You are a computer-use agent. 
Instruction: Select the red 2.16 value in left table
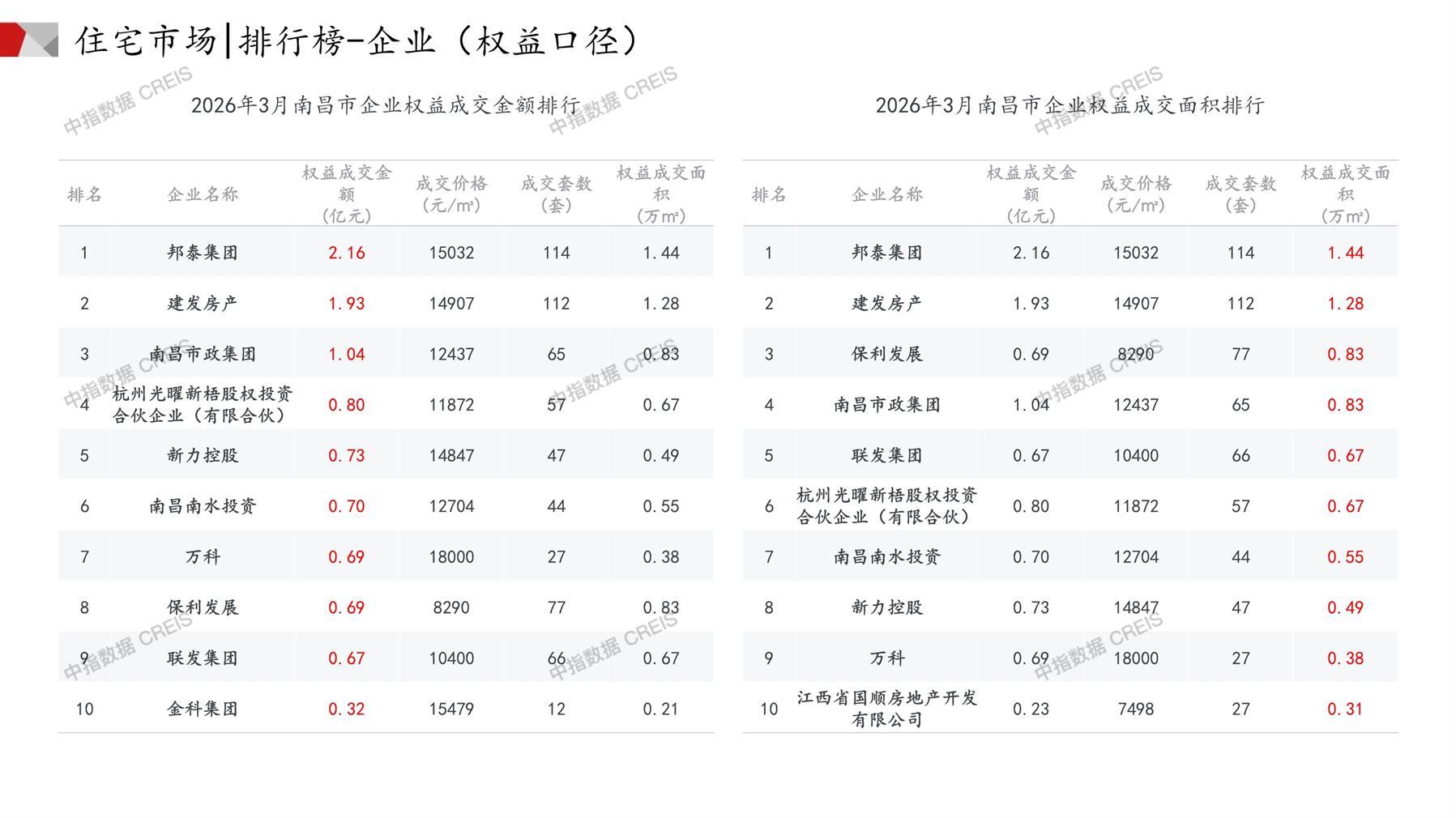pos(346,253)
